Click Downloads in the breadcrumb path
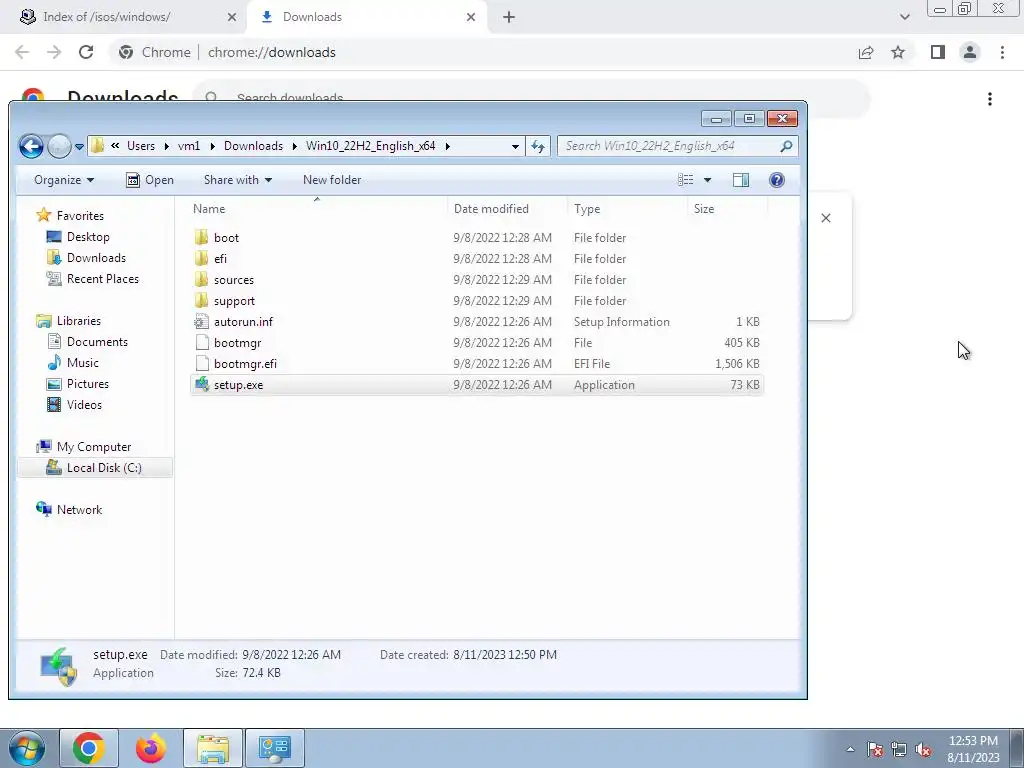 (253, 146)
